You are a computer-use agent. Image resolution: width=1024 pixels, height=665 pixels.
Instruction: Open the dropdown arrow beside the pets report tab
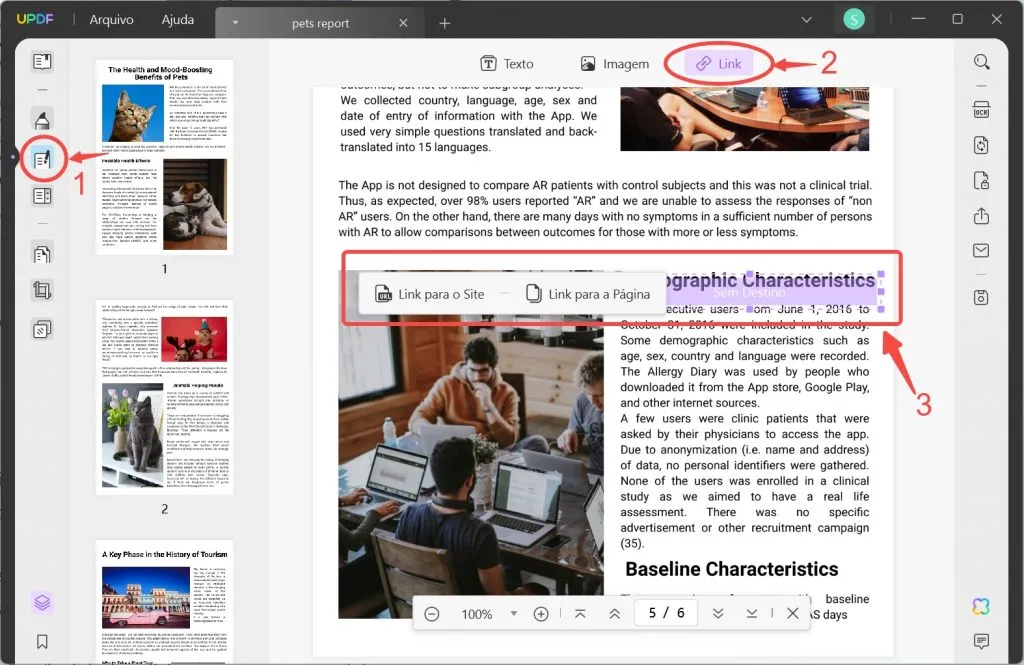point(234,22)
